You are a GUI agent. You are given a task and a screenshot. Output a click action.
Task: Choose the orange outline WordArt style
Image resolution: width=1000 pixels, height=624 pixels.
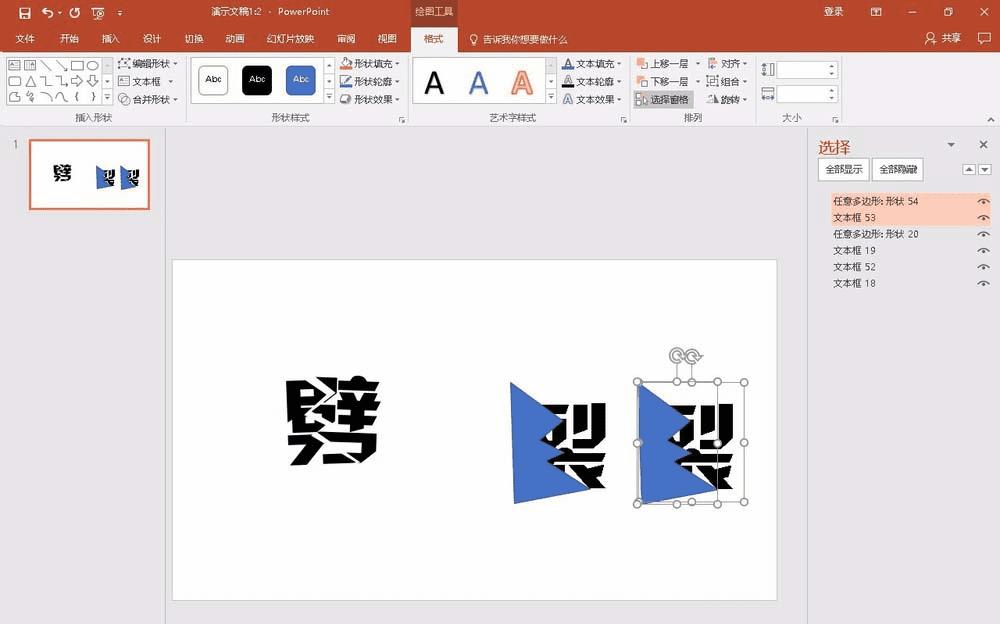522,82
